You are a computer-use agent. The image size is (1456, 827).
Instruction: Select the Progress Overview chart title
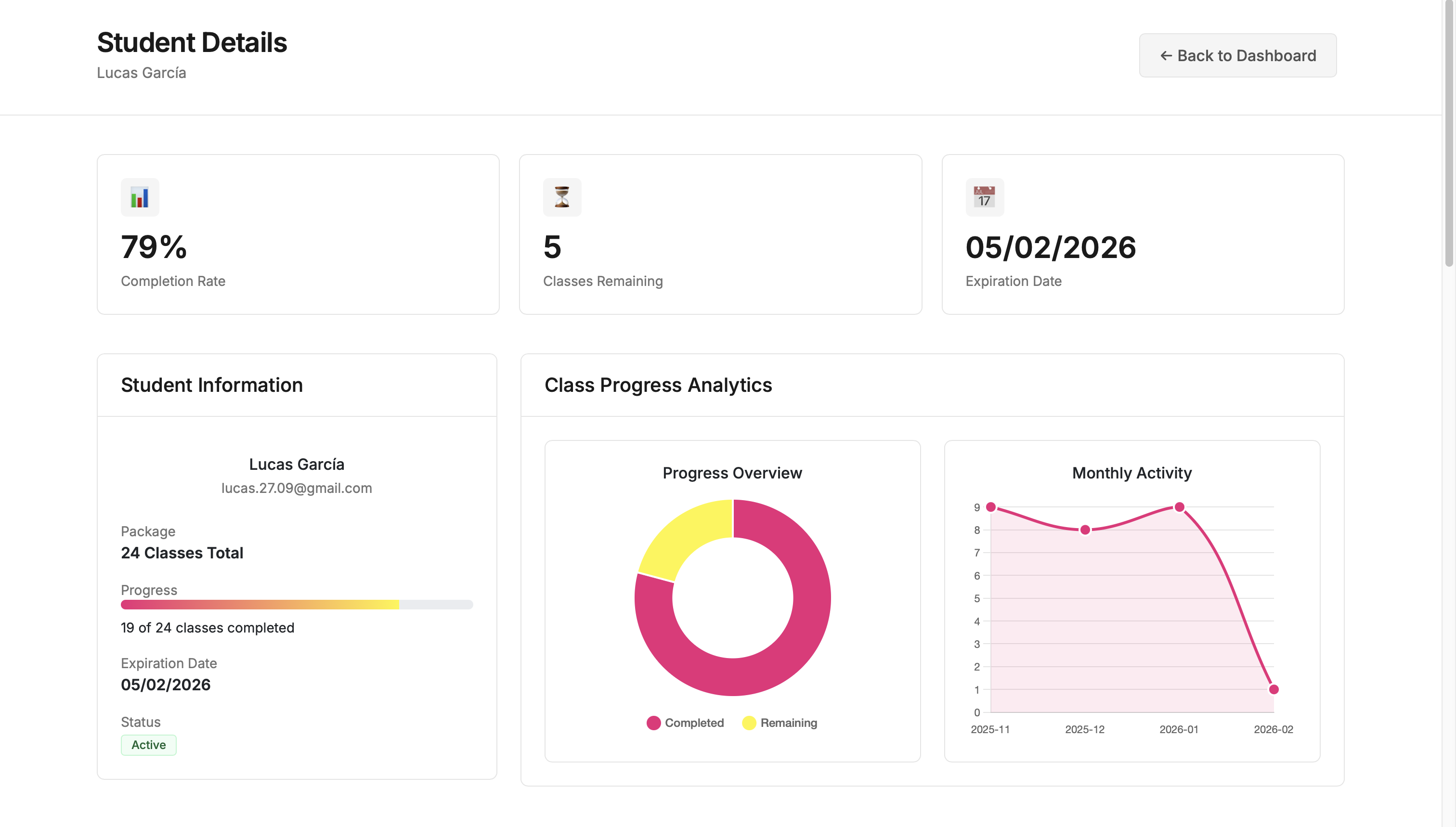(732, 473)
